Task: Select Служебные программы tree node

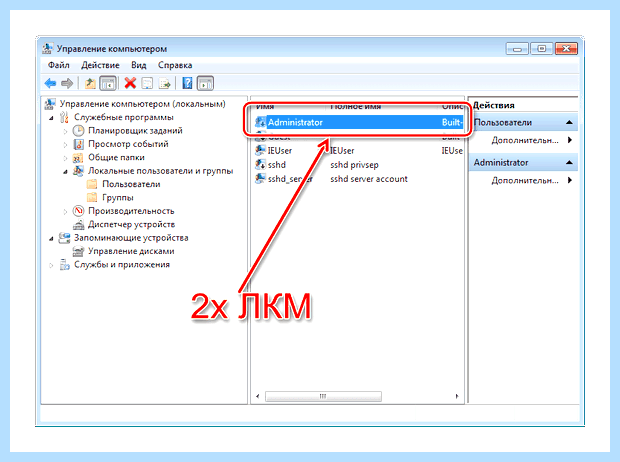Action: pos(124,117)
